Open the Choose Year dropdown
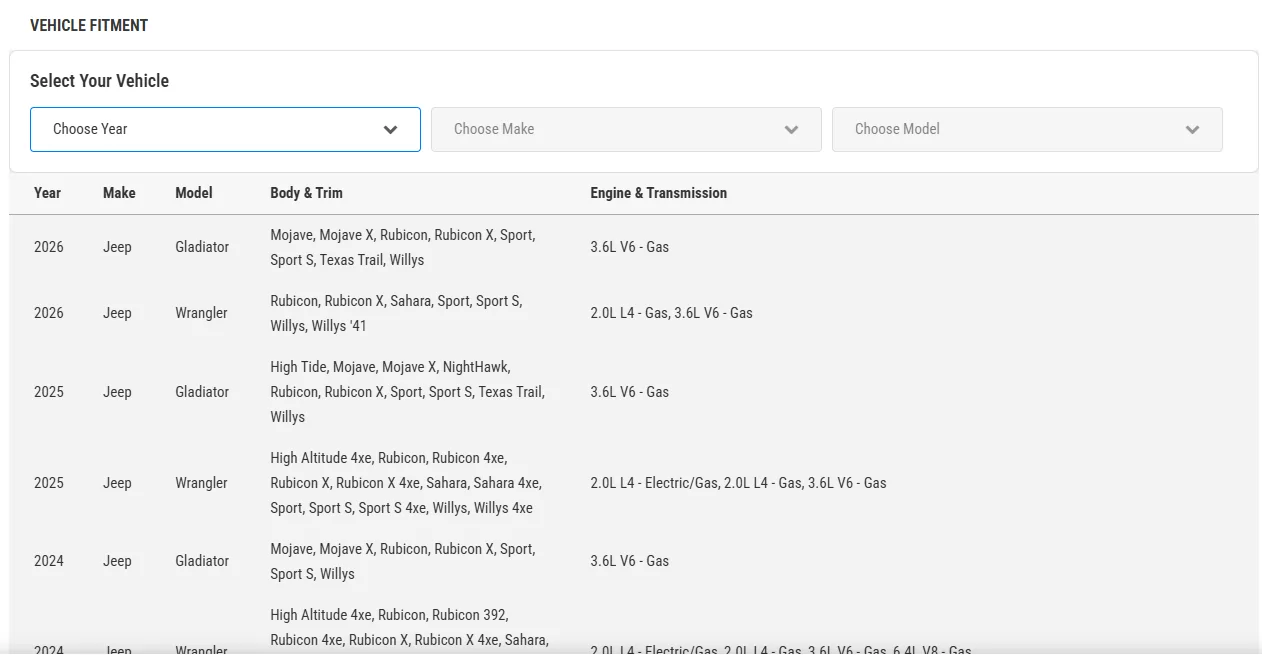This screenshot has height=655, width=1262. coord(225,129)
